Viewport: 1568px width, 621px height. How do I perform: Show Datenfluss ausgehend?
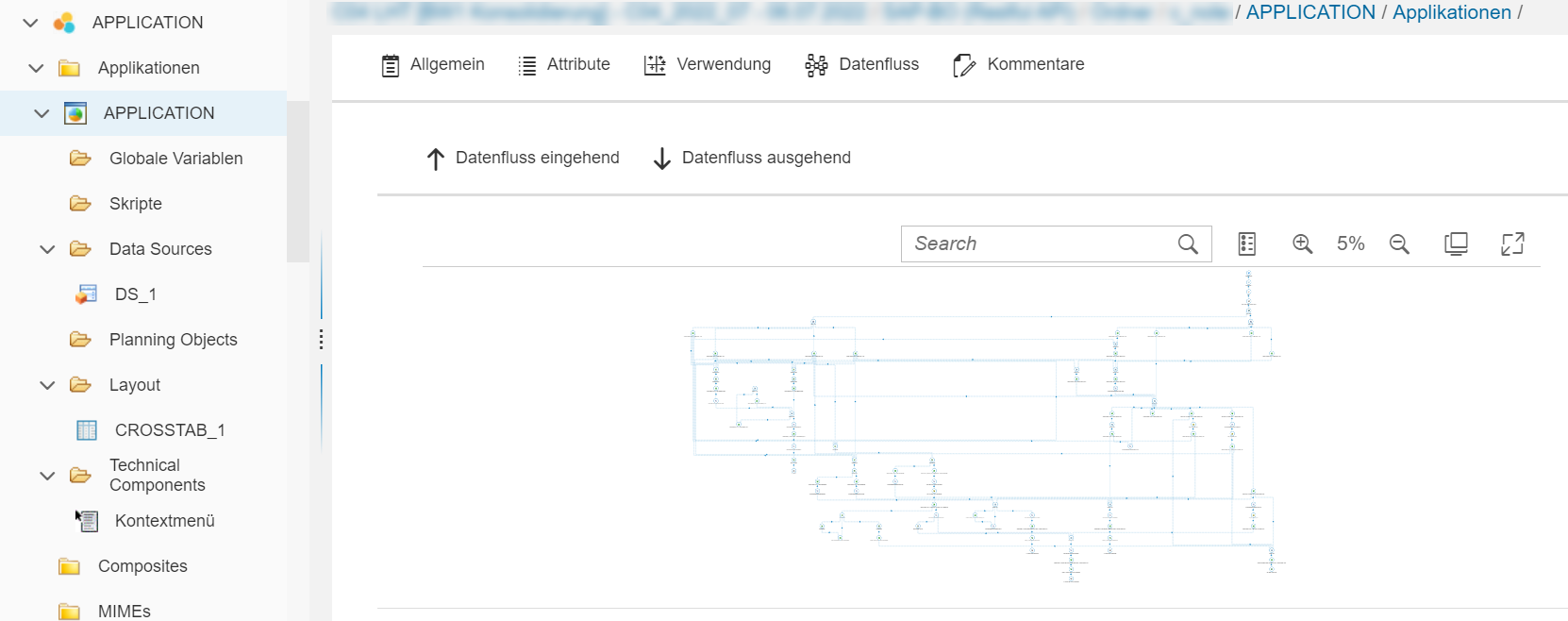click(751, 158)
